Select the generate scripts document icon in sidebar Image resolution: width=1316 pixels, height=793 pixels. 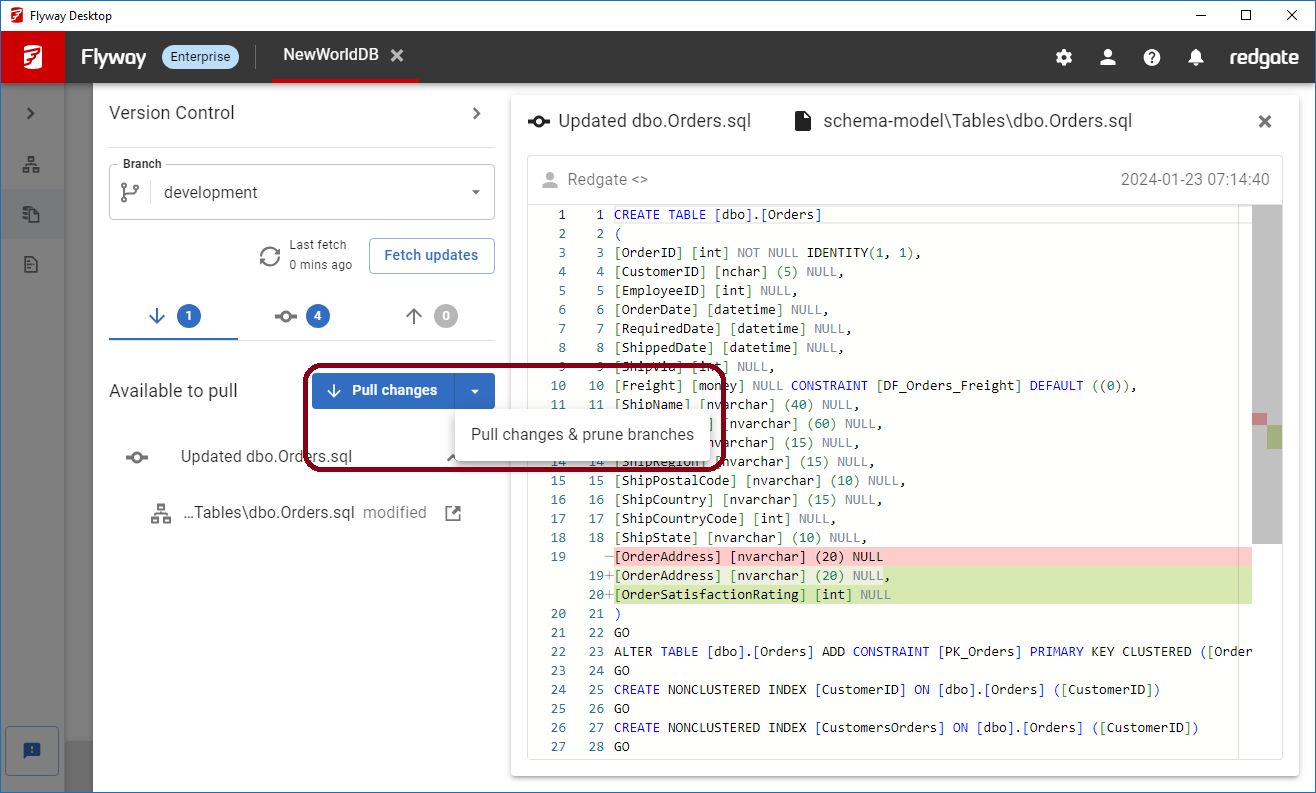33,263
